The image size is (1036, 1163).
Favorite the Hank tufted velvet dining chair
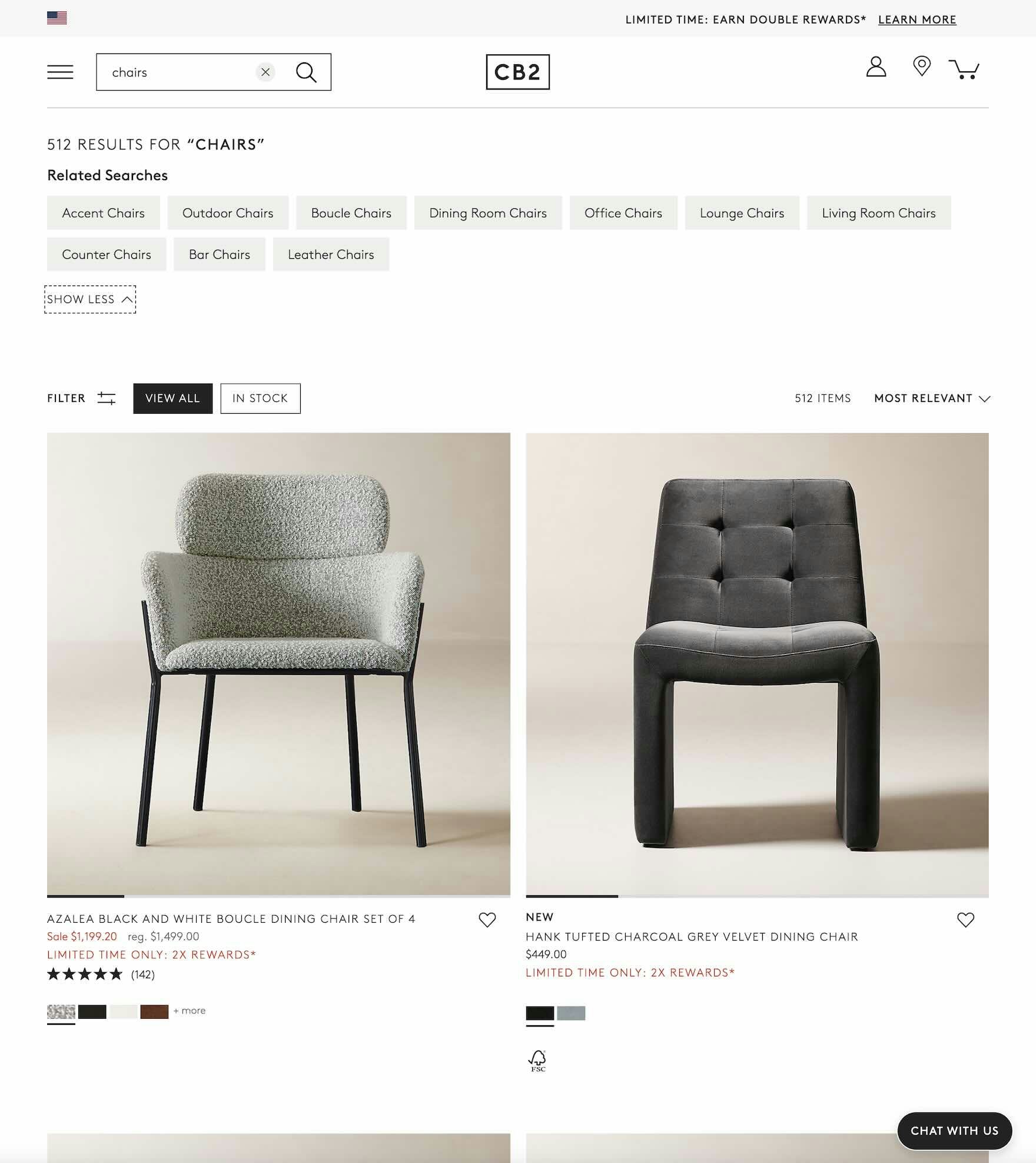[966, 919]
